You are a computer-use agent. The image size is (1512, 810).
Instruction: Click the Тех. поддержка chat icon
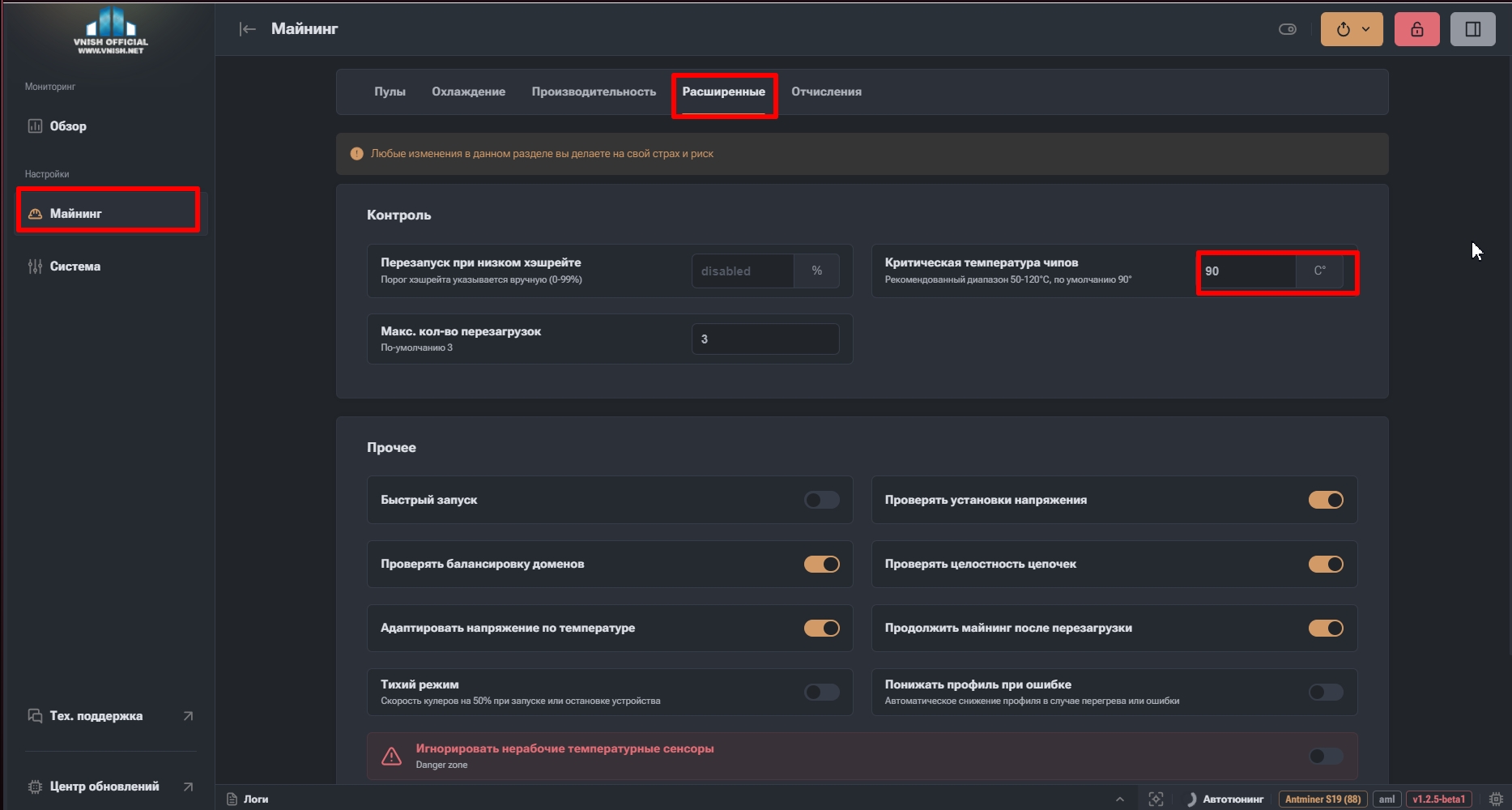[35, 715]
